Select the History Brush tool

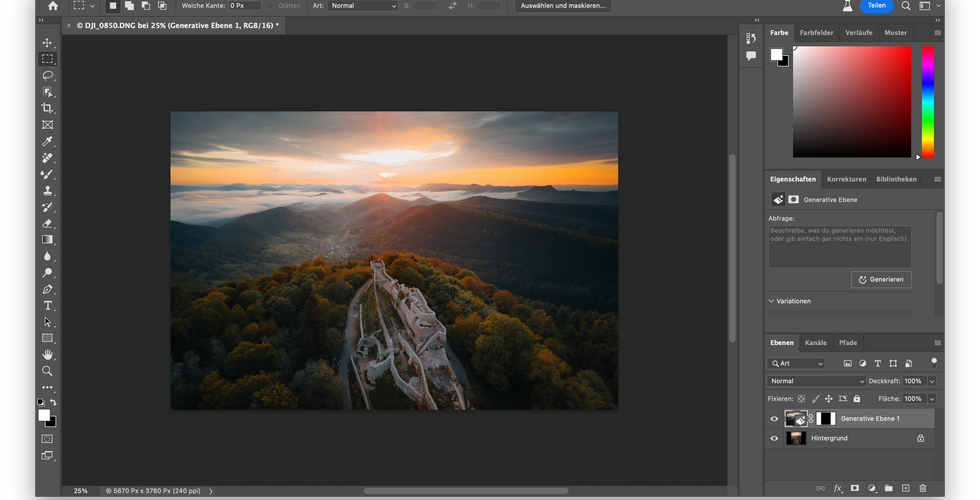tap(47, 207)
